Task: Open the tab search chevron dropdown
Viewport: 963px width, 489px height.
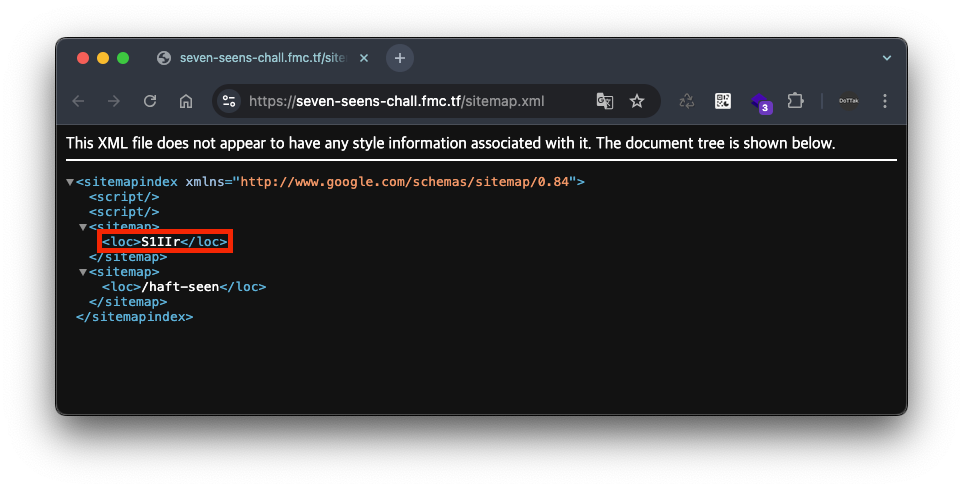Action: [886, 58]
